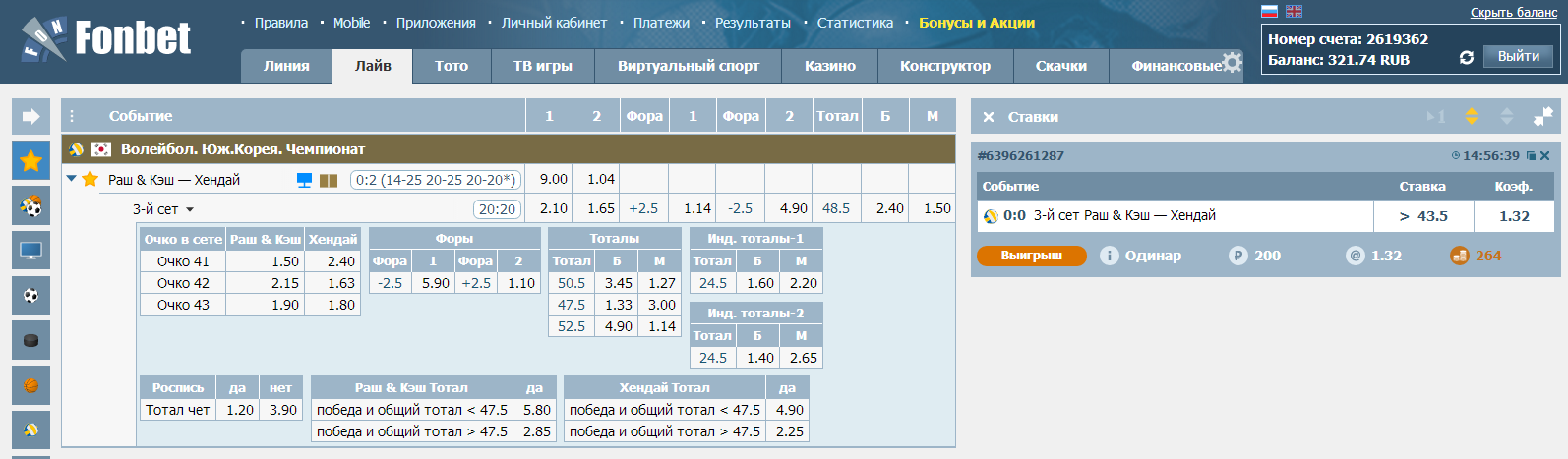Open the Событие column options menu
Screen dimensions: 1568x459
(72, 116)
